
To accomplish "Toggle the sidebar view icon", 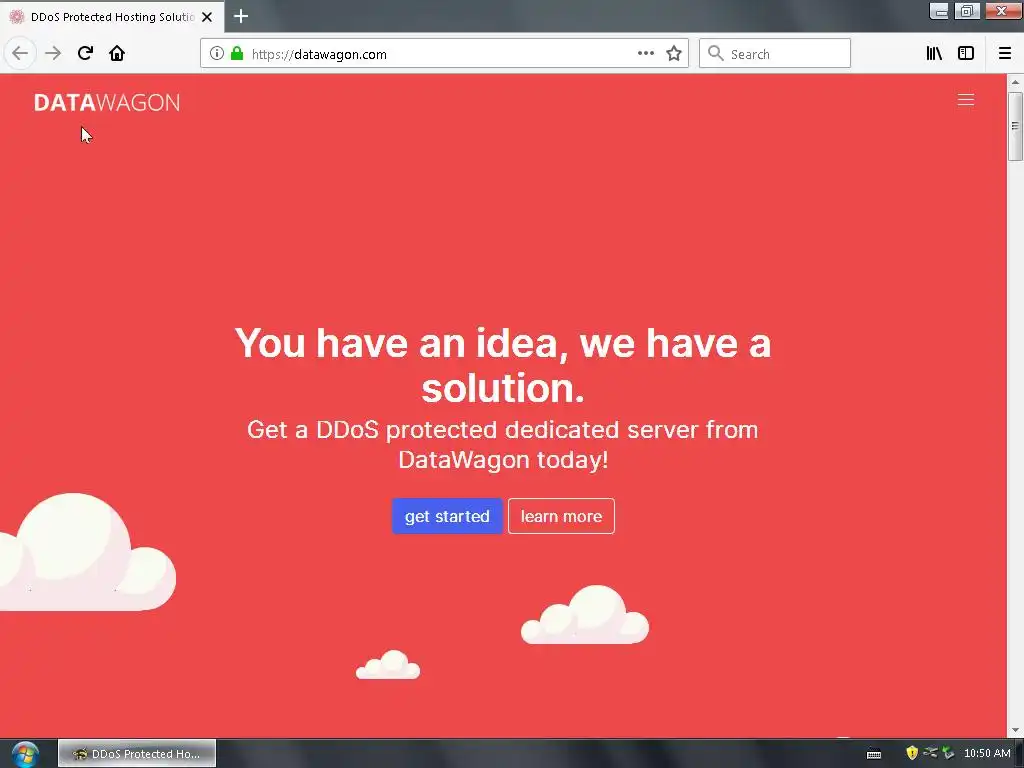I will [x=966, y=54].
